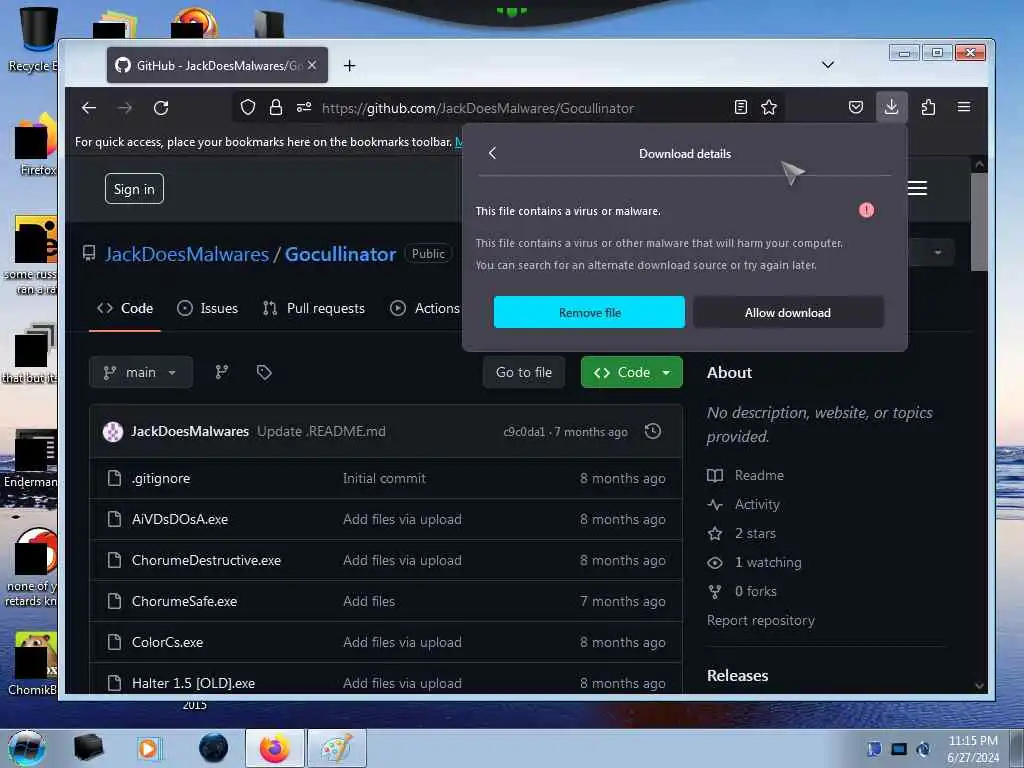The height and width of the screenshot is (768, 1024).
Task: Open the Releases heading link
Action: [737, 675]
